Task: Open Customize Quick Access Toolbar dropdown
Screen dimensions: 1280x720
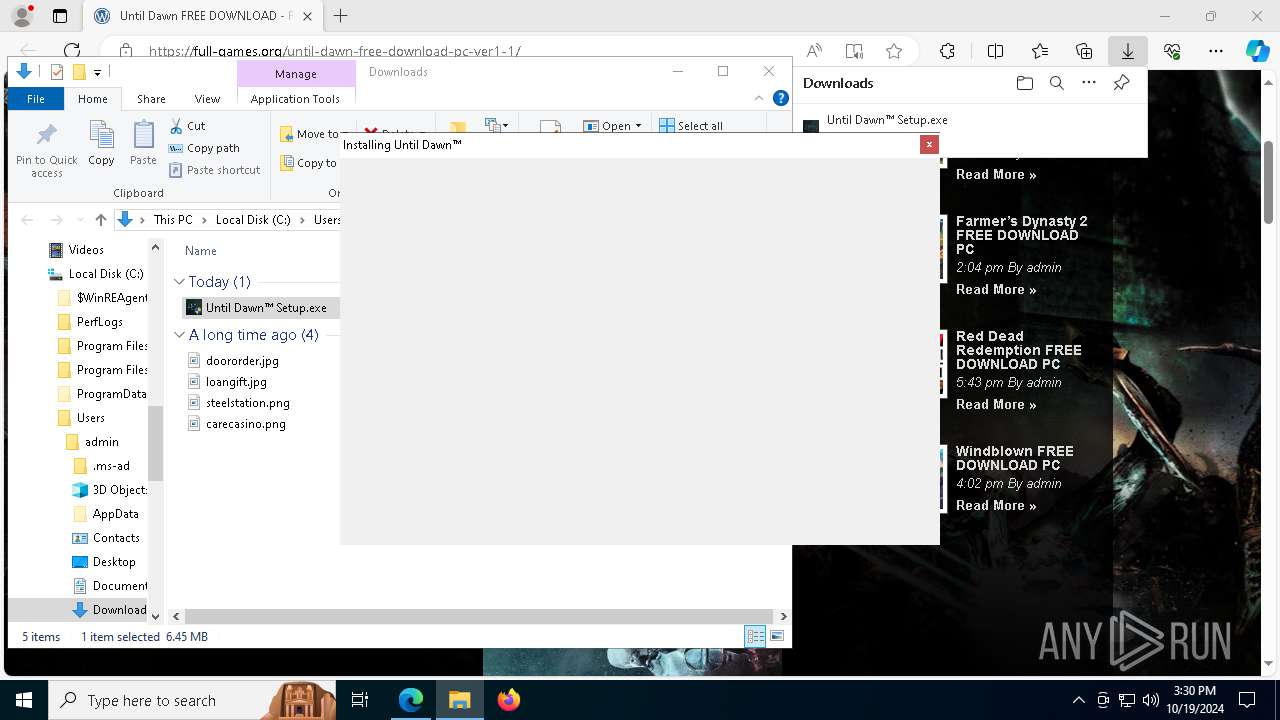Action: coord(97,72)
